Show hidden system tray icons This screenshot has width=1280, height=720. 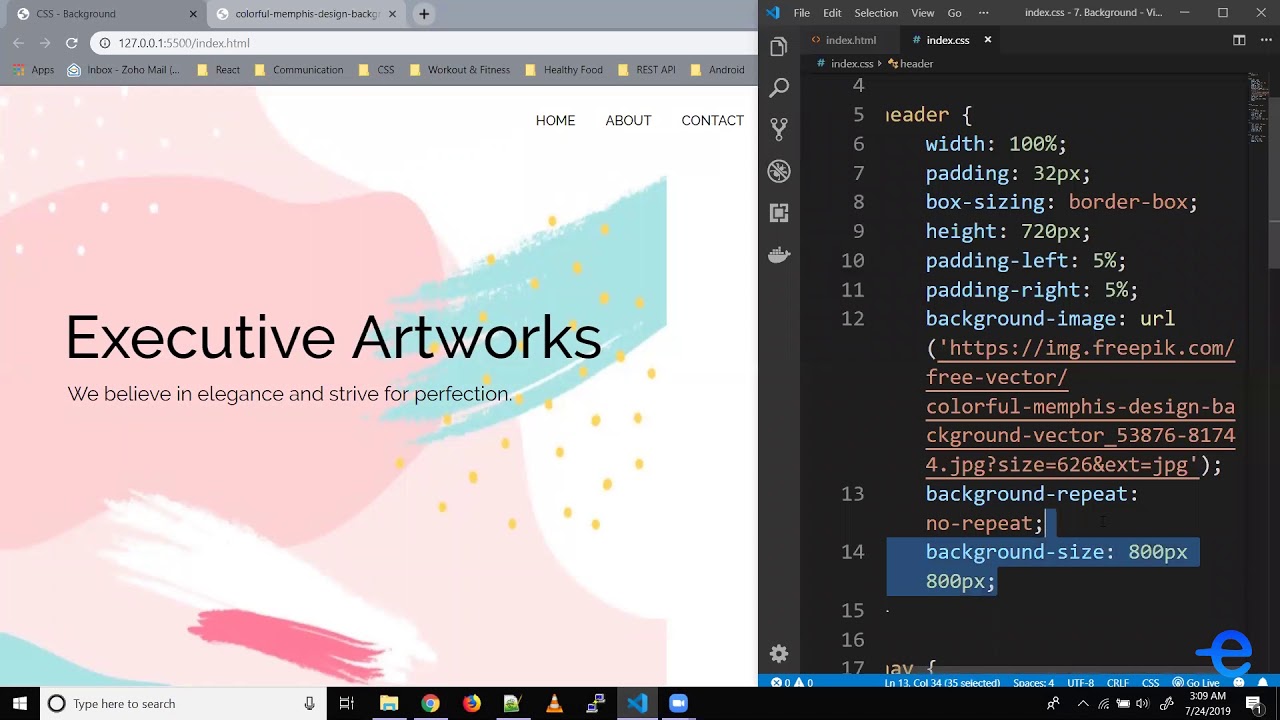(x=1083, y=704)
